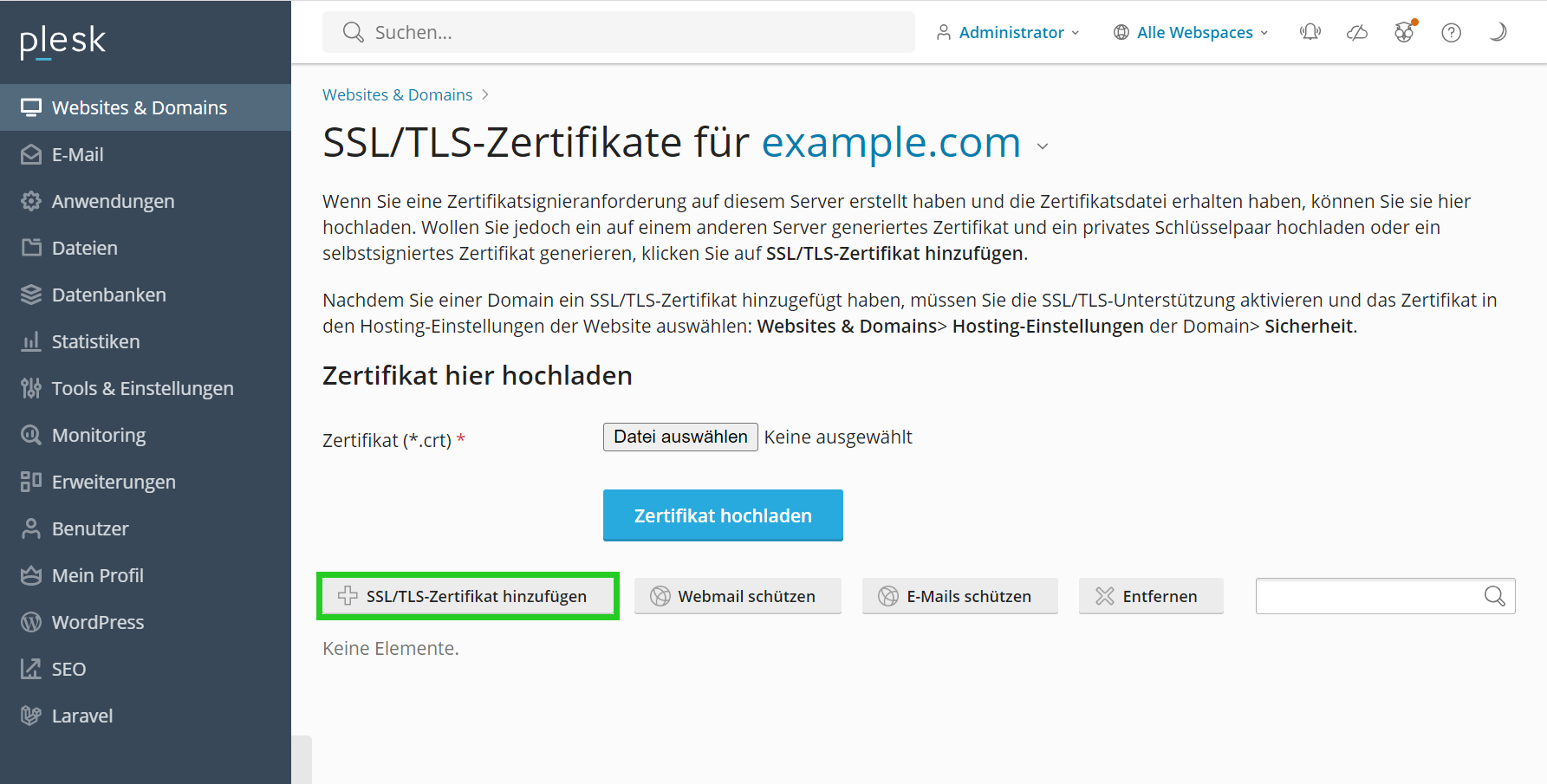Open example.com domain link in heading
Viewport: 1547px width, 784px height.
[891, 142]
